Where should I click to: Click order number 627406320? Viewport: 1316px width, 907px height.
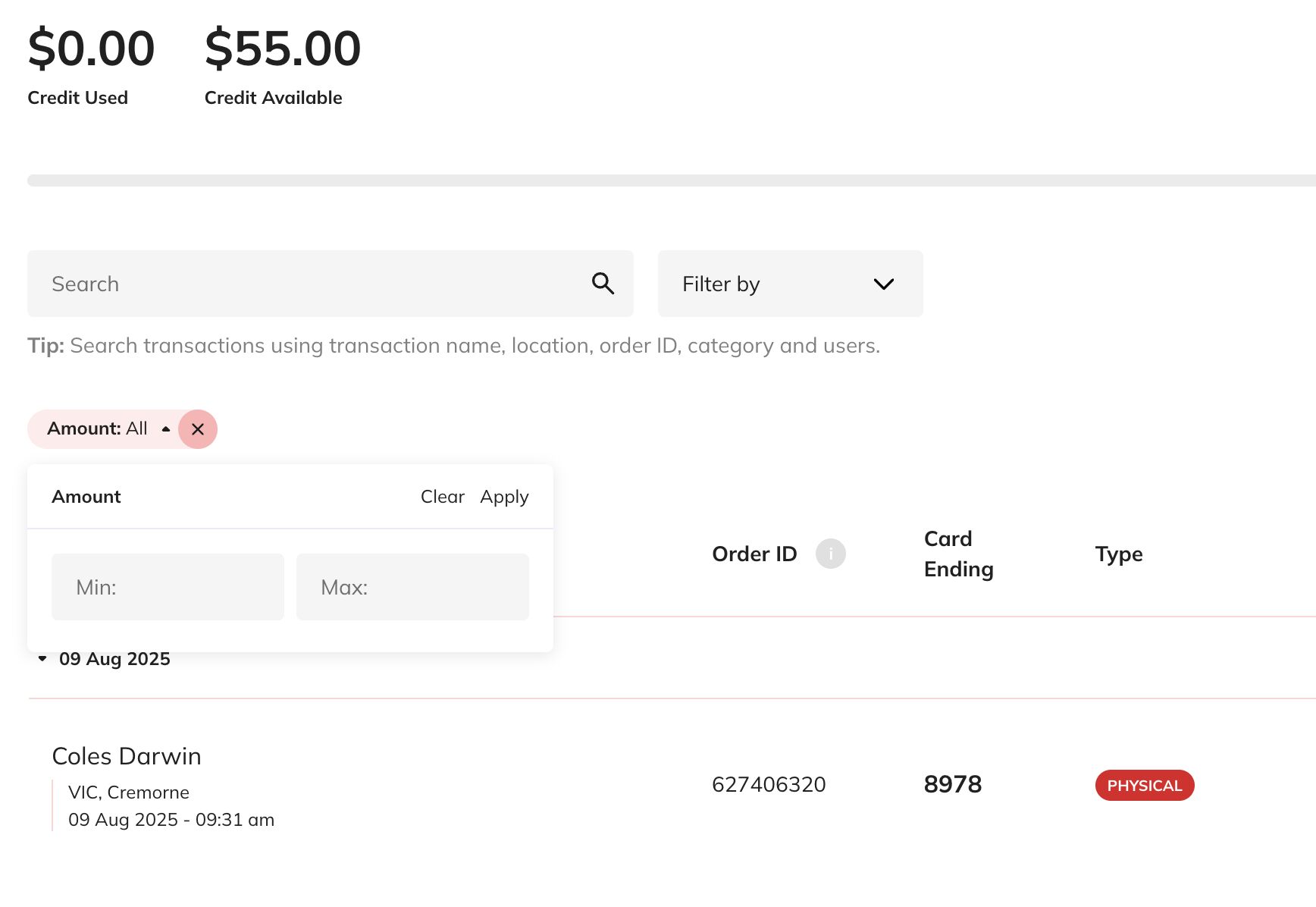click(769, 784)
